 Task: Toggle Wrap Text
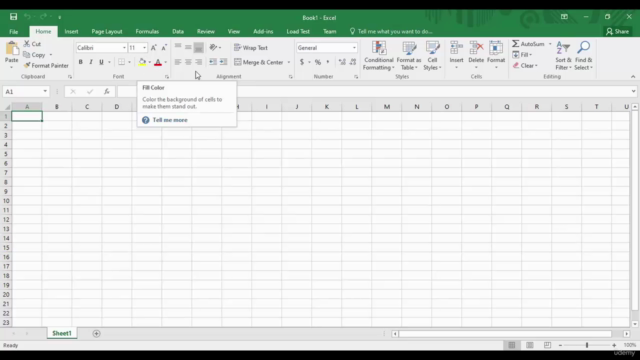coord(251,48)
